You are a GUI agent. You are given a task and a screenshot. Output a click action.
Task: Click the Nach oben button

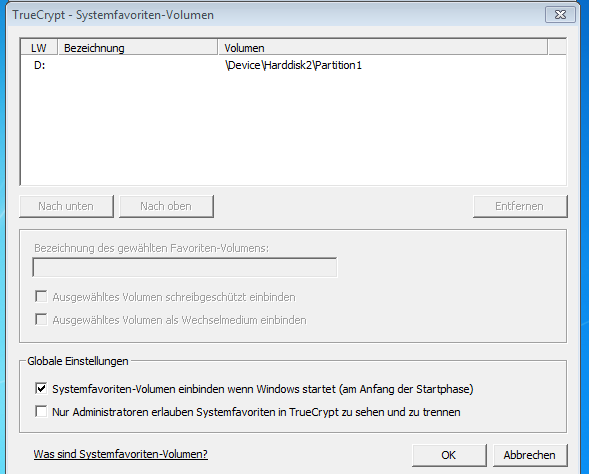tap(166, 206)
